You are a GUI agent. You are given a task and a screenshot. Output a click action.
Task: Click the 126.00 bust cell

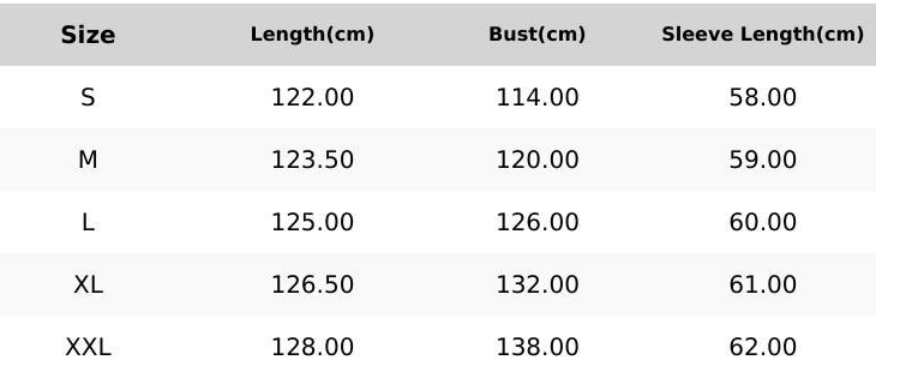coord(537,222)
